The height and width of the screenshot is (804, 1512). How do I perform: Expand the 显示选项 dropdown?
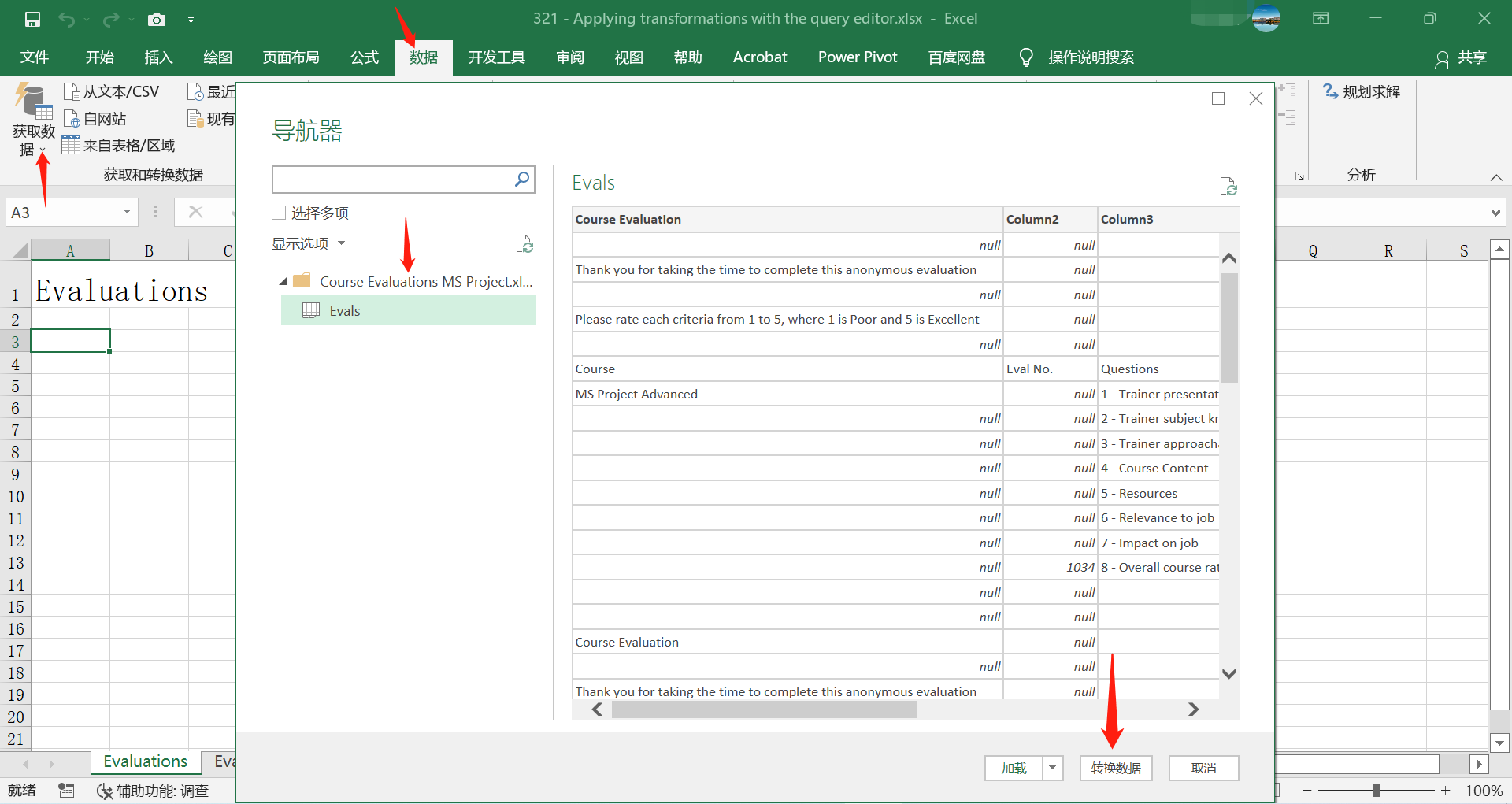(309, 244)
